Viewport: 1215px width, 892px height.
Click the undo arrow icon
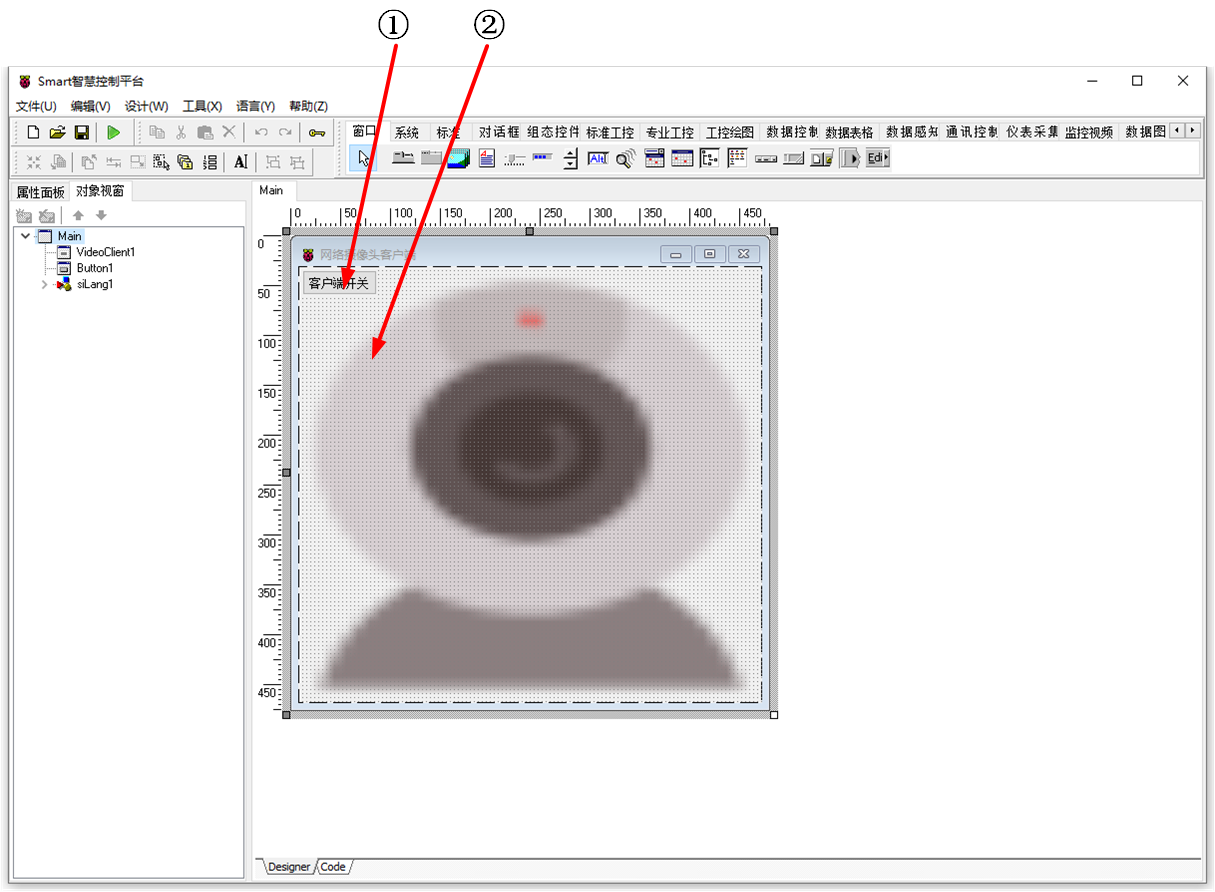coord(261,132)
